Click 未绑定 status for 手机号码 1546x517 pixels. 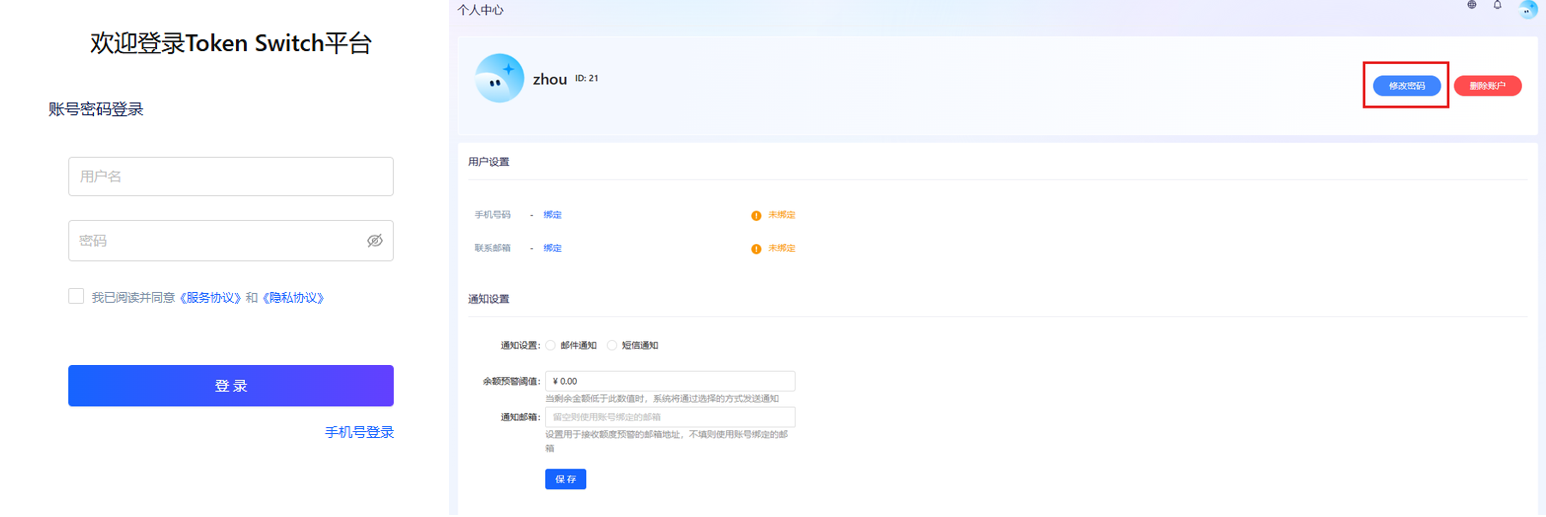pos(782,215)
